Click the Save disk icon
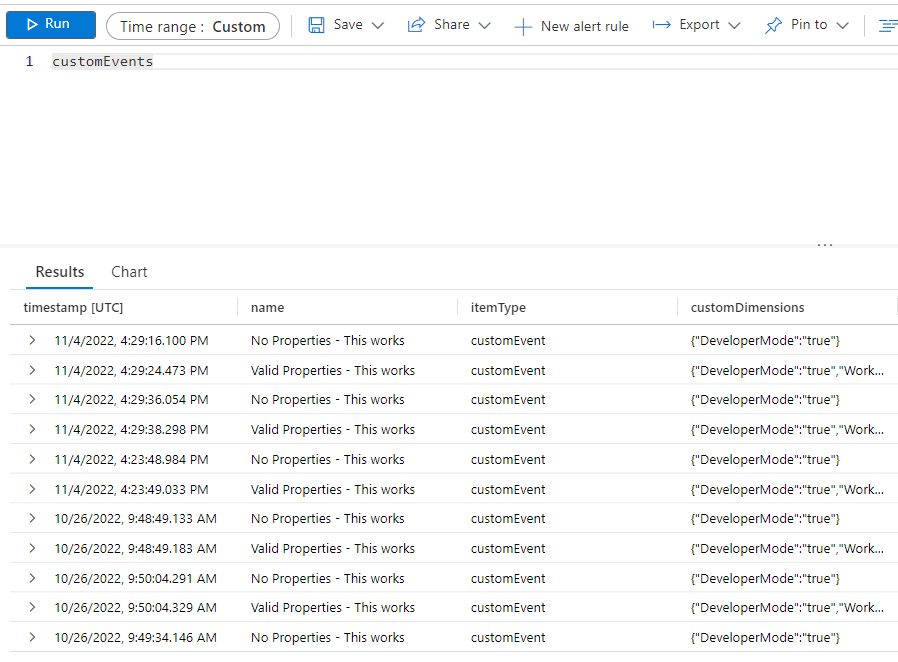Screen dimensions: 898x662 coord(316,25)
